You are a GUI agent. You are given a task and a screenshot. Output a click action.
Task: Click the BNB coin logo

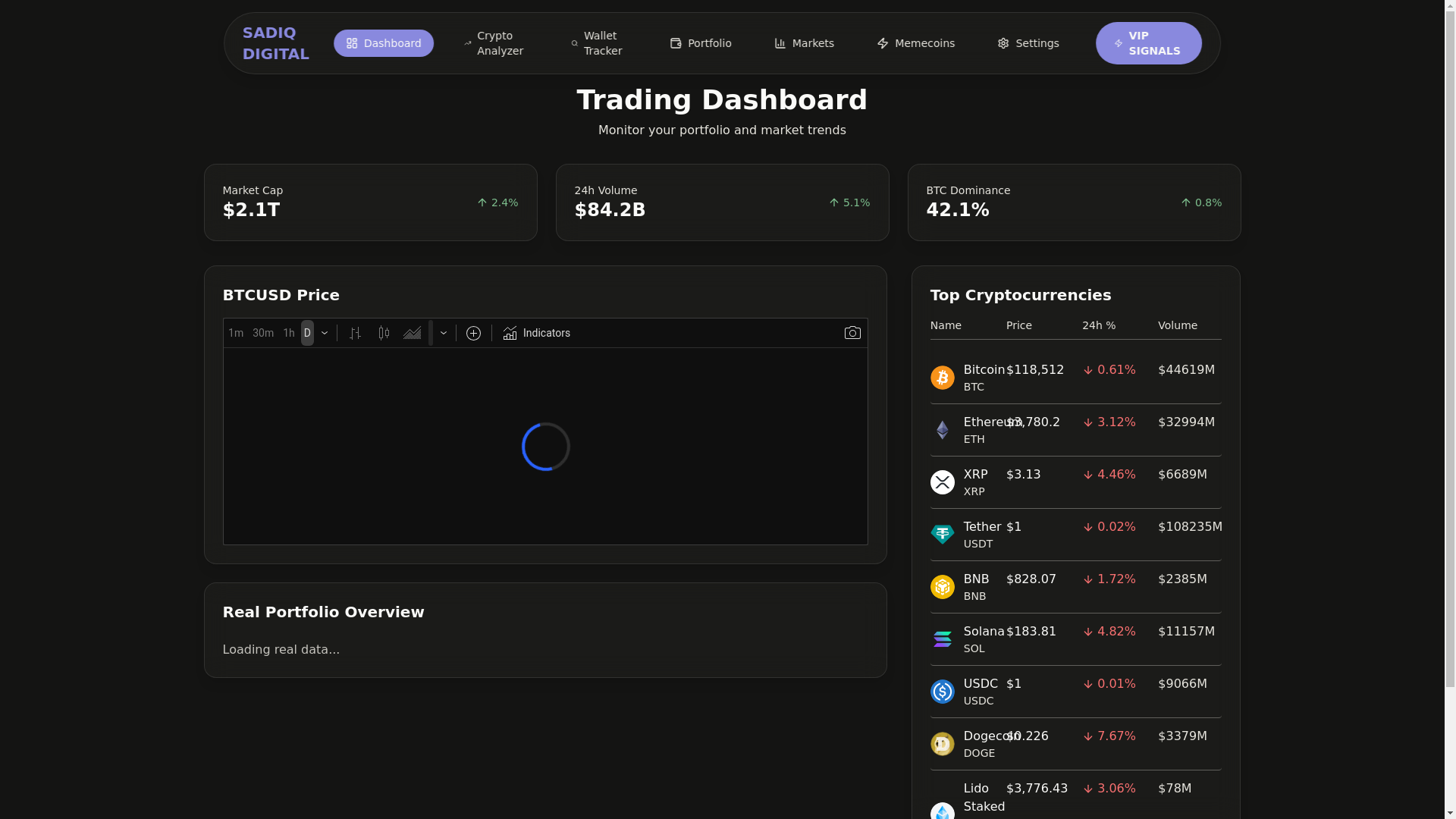[943, 587]
